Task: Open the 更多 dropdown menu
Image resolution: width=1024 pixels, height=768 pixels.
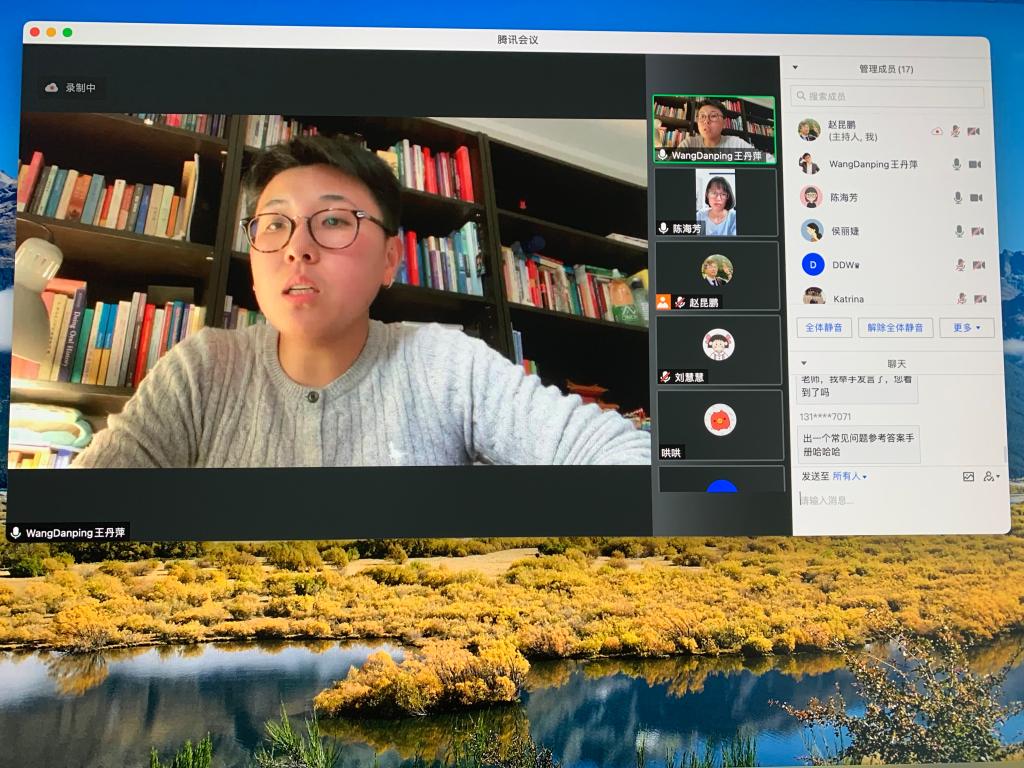Action: click(x=966, y=328)
